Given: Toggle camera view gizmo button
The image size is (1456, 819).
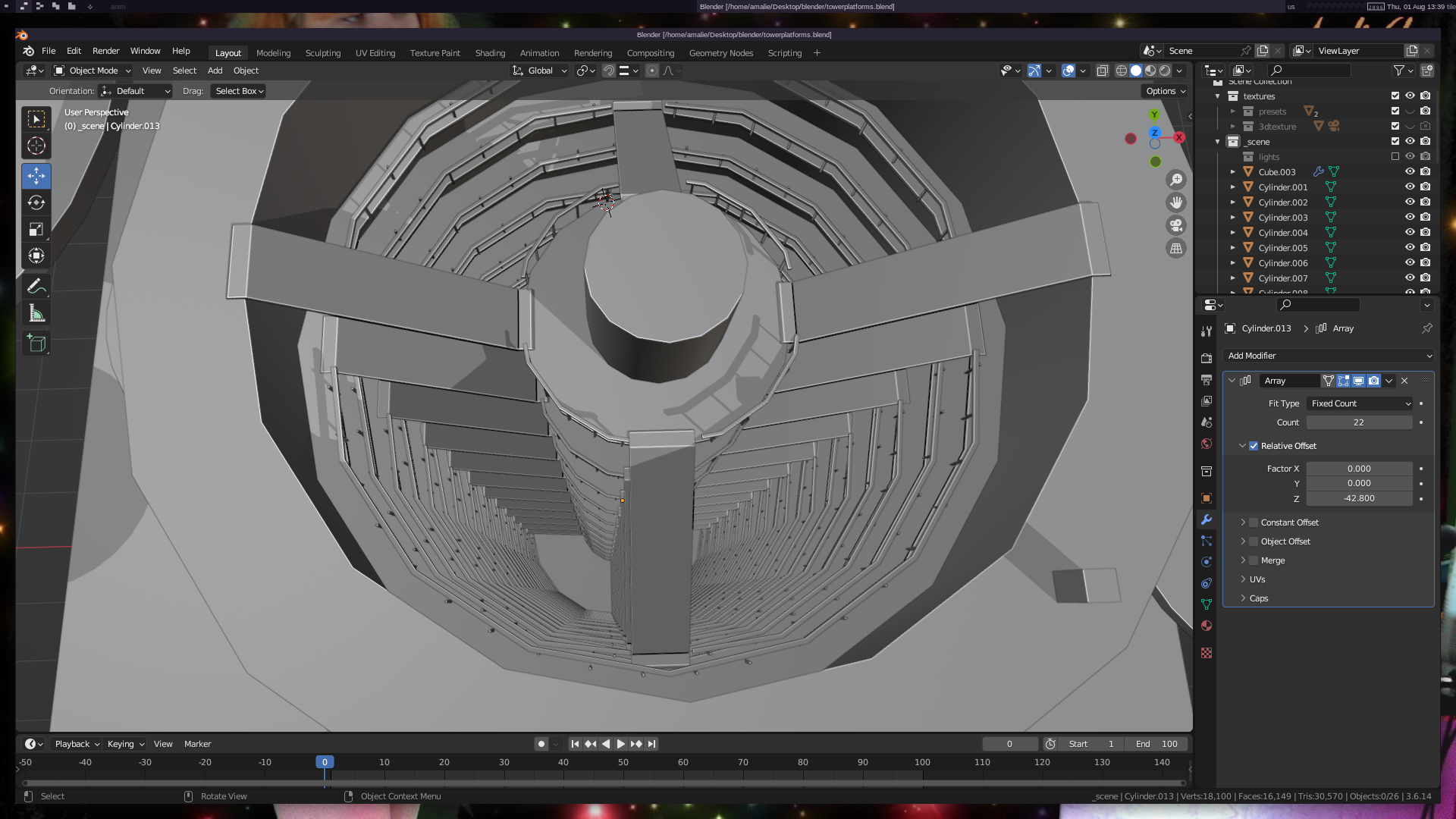Looking at the screenshot, I should pyautogui.click(x=1176, y=225).
